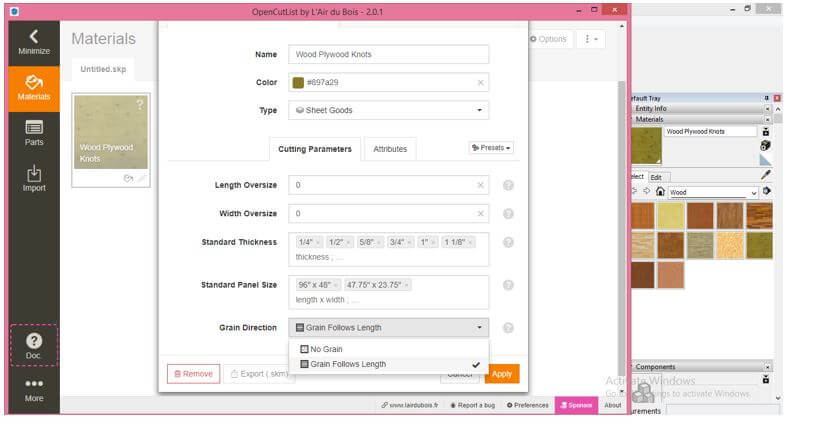Open the Materials sidebar section
Image resolution: width=817 pixels, height=426 pixels.
(x=34, y=89)
